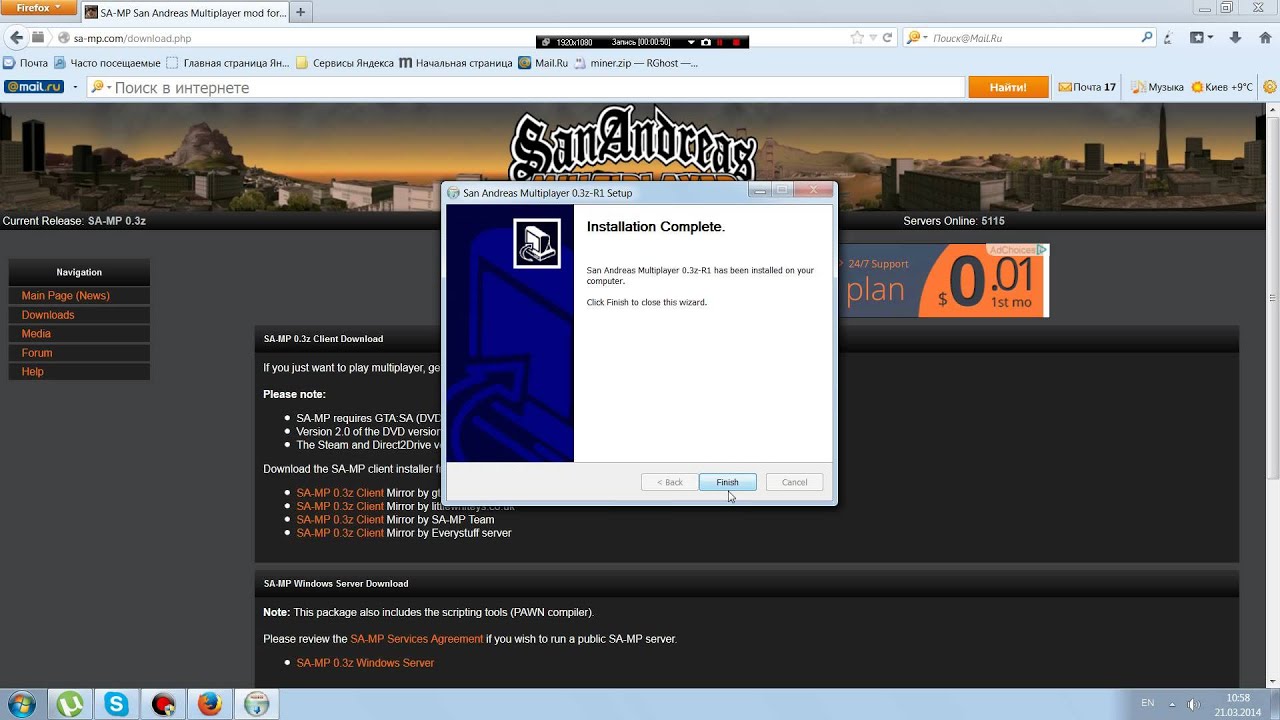Viewport: 1280px width, 720px height.
Task: Download the SA-MP 0.3z Windows Server
Action: click(x=365, y=663)
